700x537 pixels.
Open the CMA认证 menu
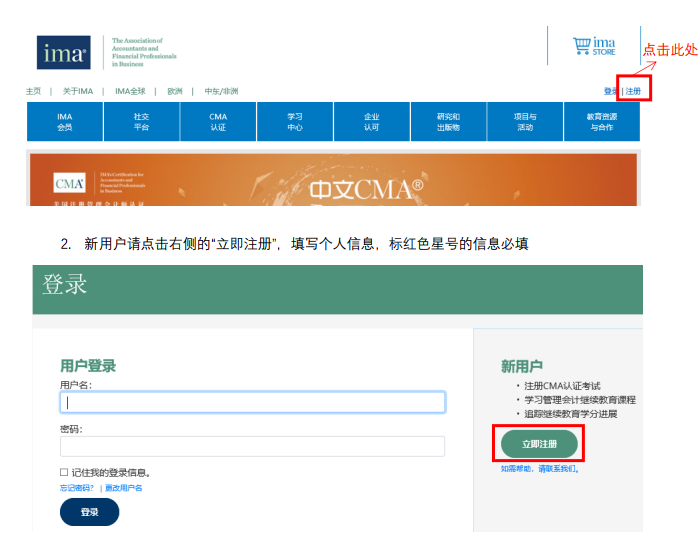point(218,121)
